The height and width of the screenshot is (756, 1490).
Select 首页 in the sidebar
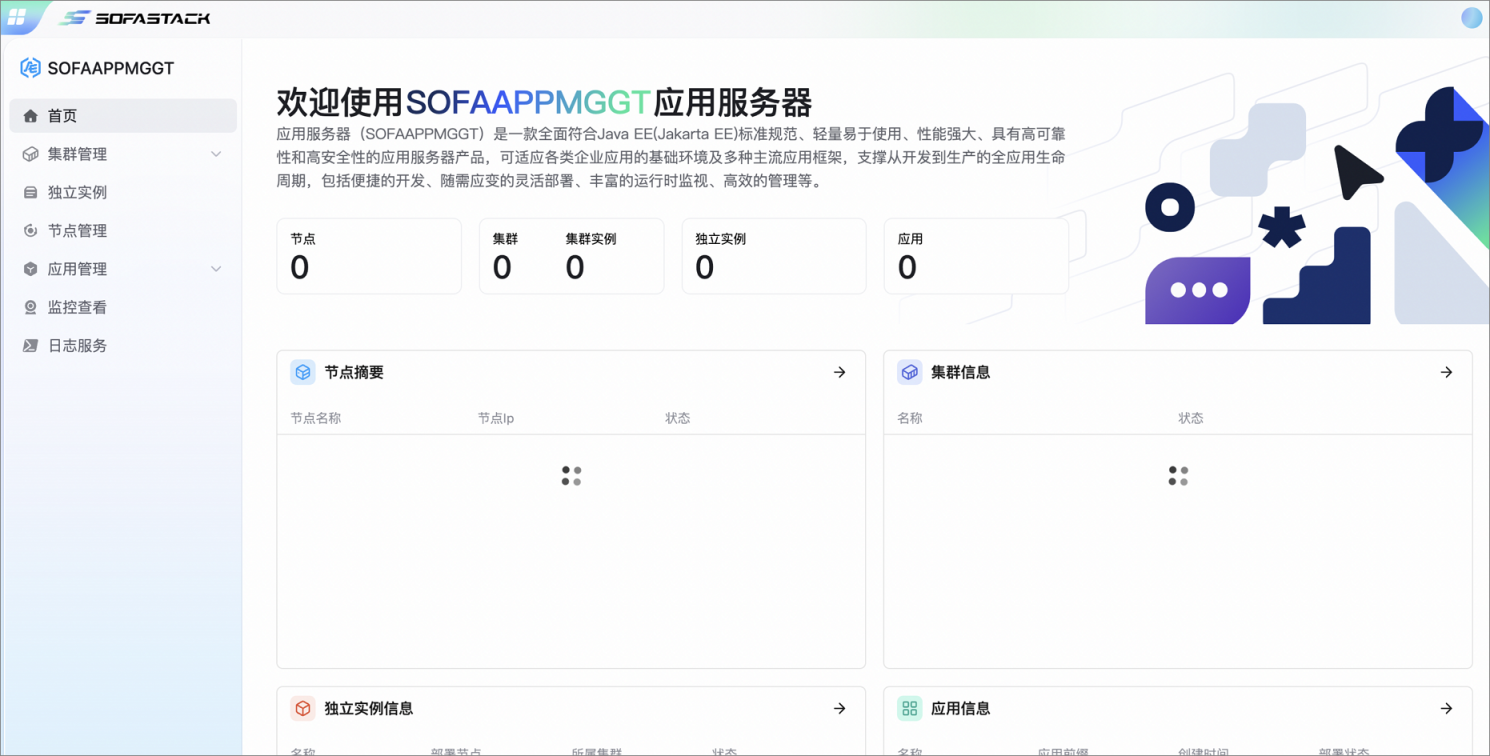pyautogui.click(x=123, y=116)
